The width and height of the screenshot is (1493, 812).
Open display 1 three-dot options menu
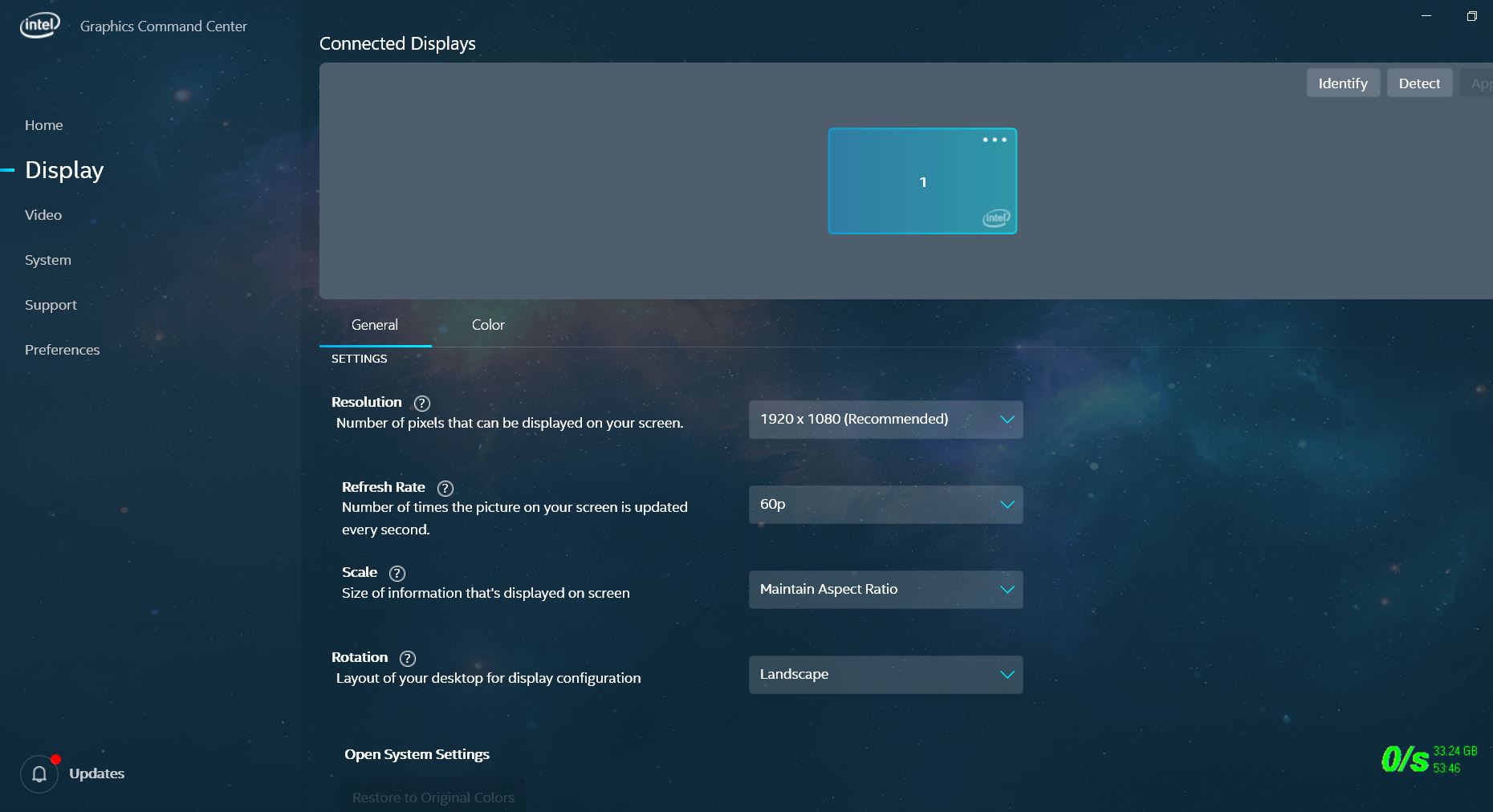click(x=995, y=140)
